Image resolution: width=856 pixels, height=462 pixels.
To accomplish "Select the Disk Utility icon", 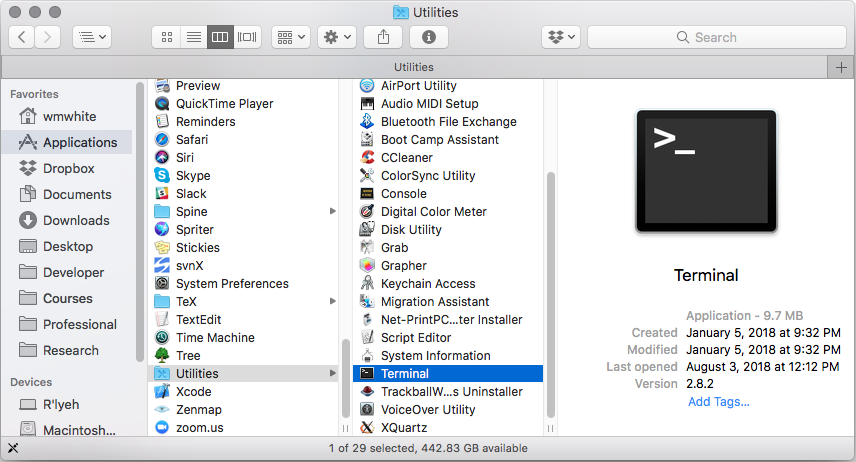I will pos(367,230).
